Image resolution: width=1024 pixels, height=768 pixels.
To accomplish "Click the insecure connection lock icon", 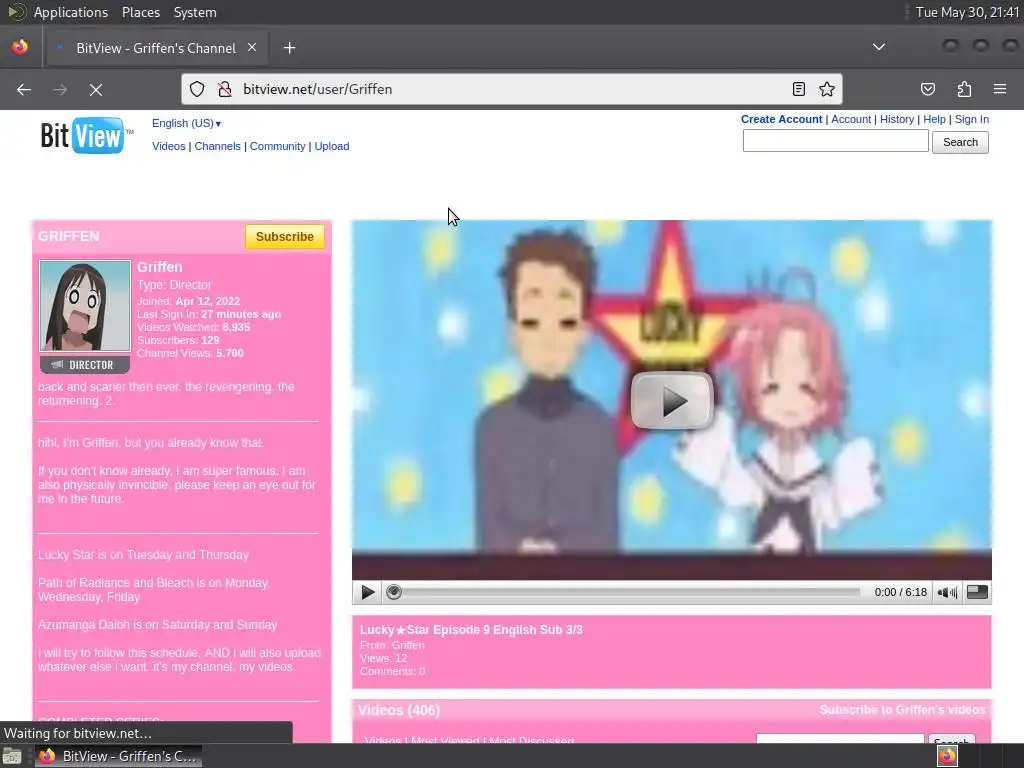I will point(225,89).
